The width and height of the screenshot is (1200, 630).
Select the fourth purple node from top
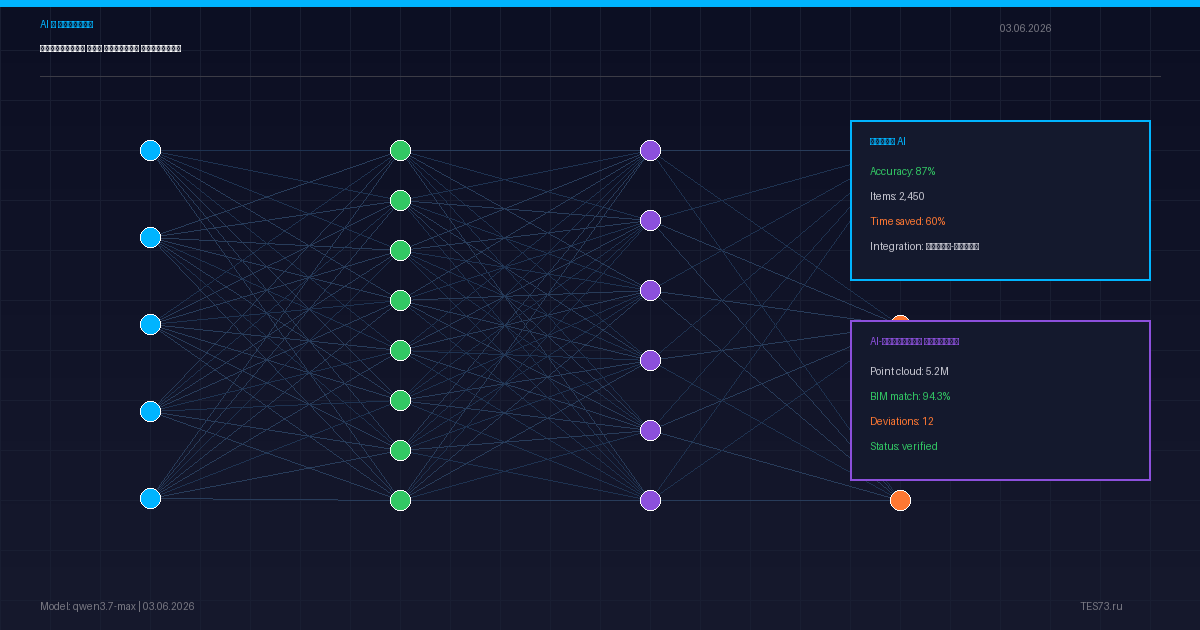tap(650, 360)
